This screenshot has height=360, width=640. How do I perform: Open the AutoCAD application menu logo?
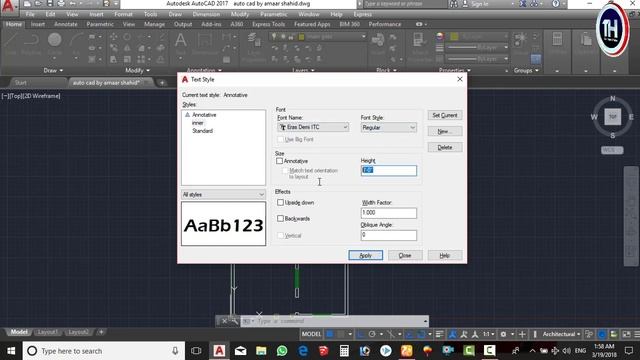click(8, 7)
